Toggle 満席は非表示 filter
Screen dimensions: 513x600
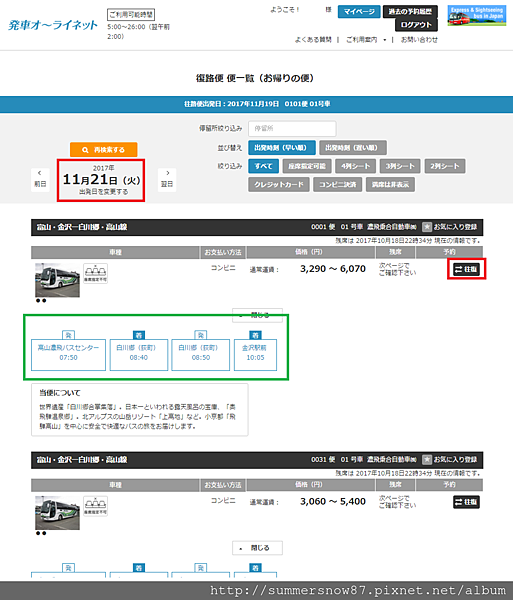click(x=390, y=184)
